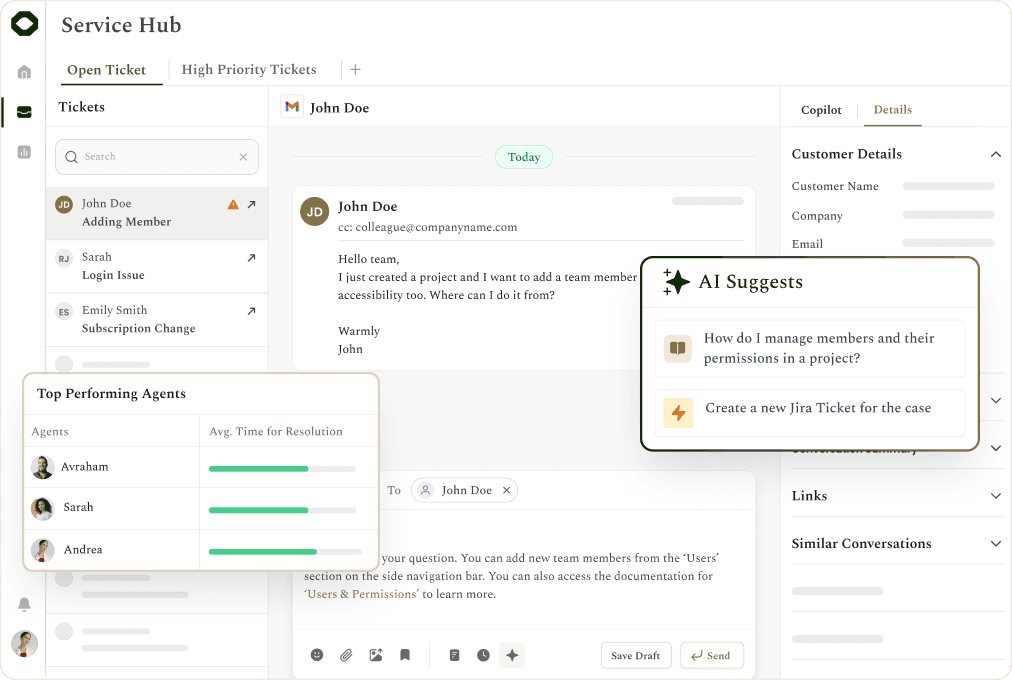
Task: Click Avg. Time for Resolution column header
Action: 276,432
